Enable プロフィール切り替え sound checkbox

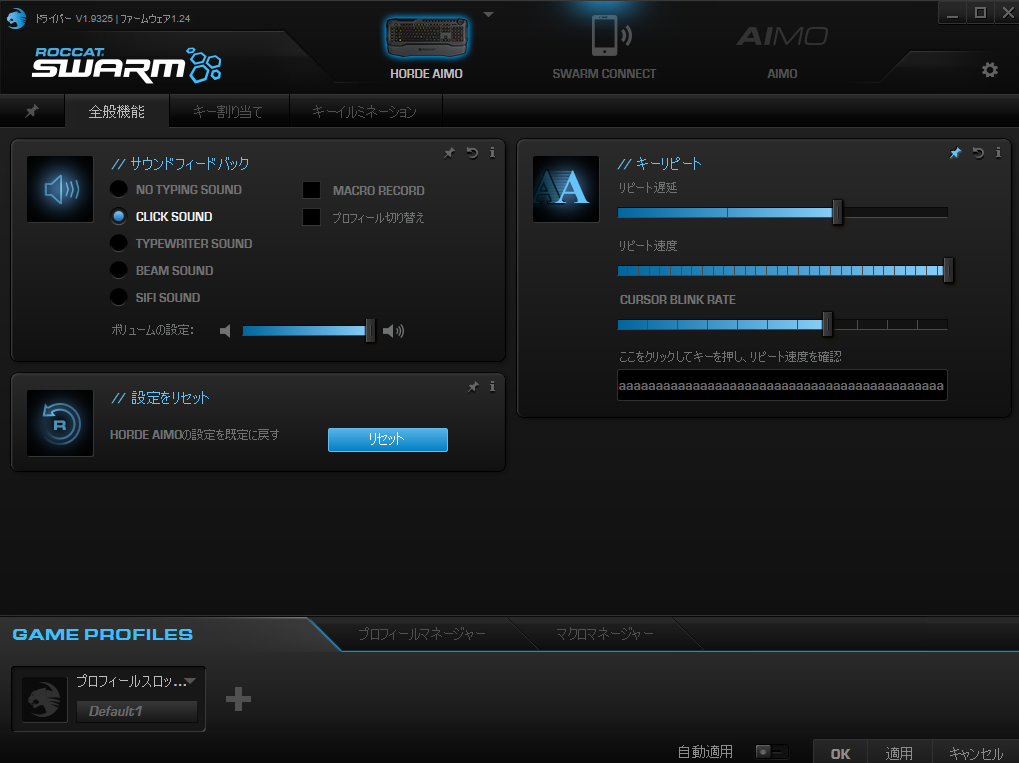point(311,217)
